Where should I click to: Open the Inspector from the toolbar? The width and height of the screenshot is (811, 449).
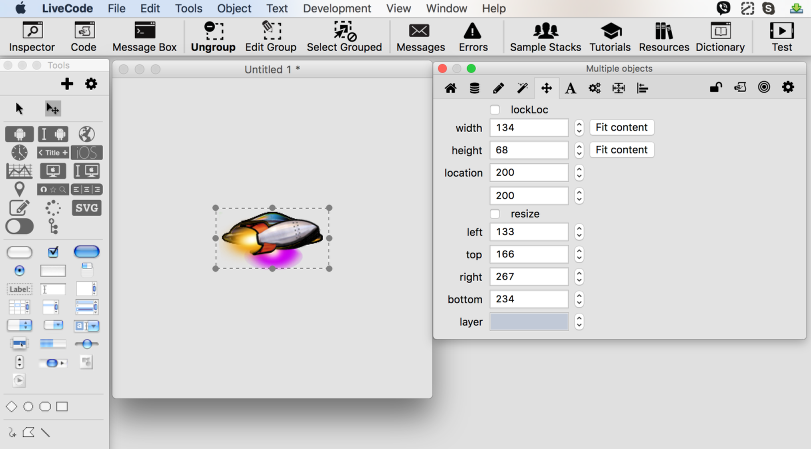pyautogui.click(x=32, y=37)
